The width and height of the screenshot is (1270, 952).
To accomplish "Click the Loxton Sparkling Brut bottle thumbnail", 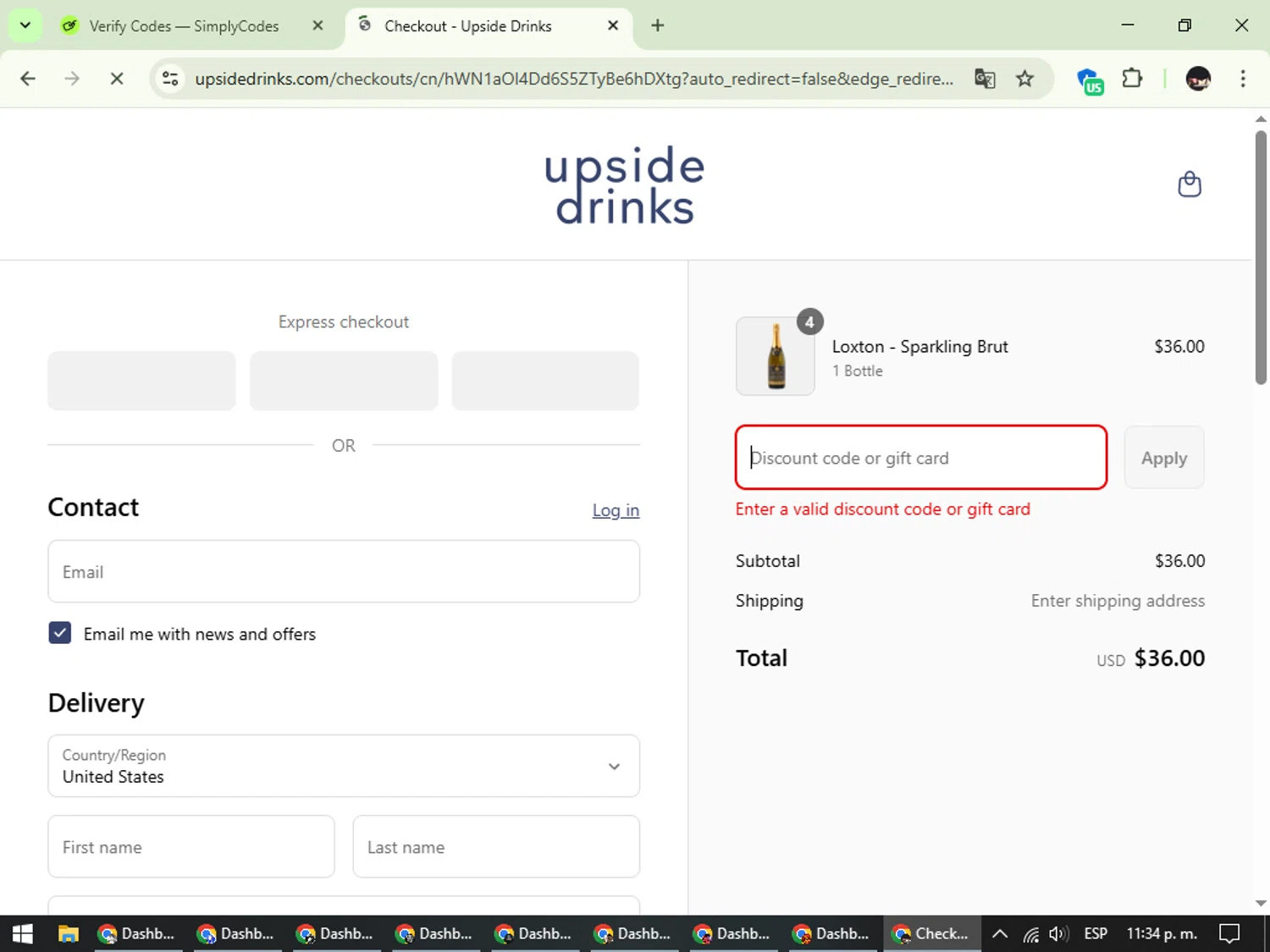I will [776, 356].
